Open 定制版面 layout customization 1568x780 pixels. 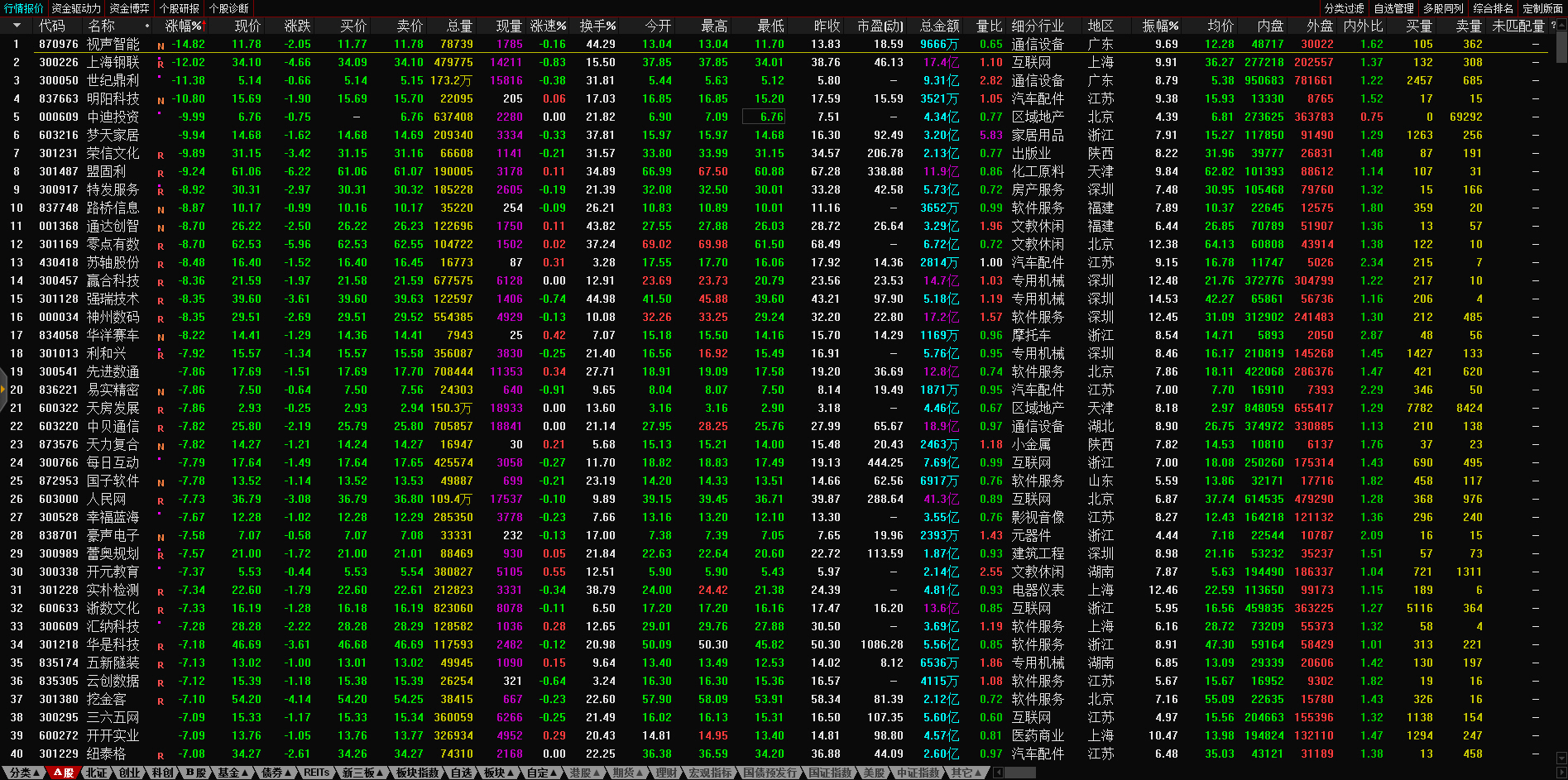click(1542, 8)
